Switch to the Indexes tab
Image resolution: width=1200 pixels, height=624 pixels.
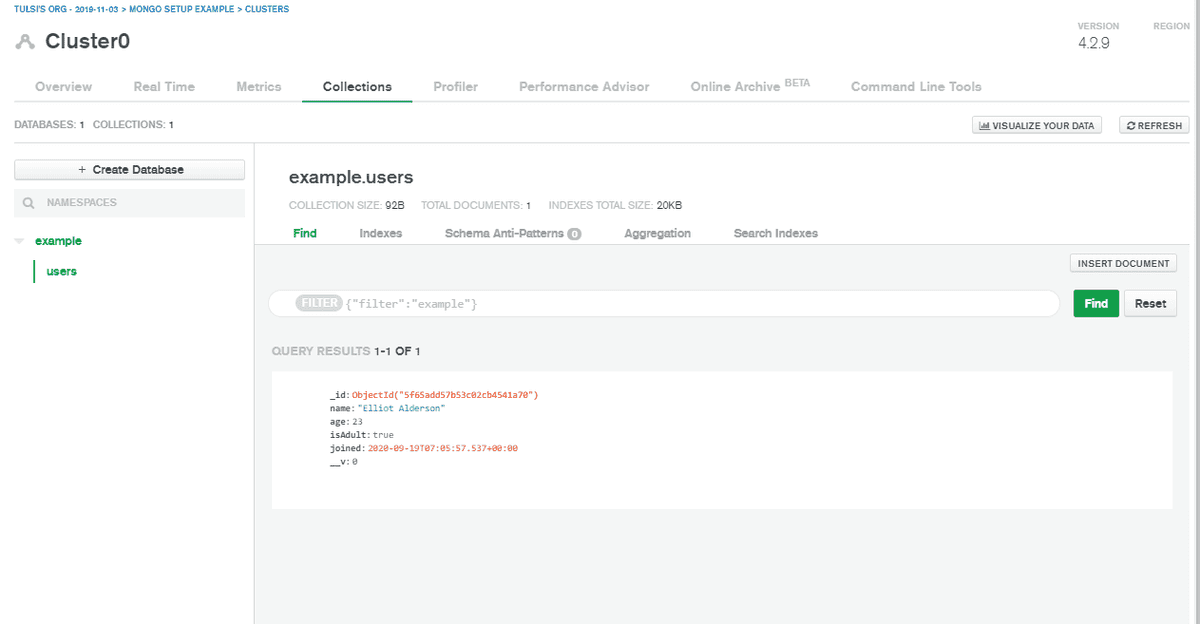380,232
